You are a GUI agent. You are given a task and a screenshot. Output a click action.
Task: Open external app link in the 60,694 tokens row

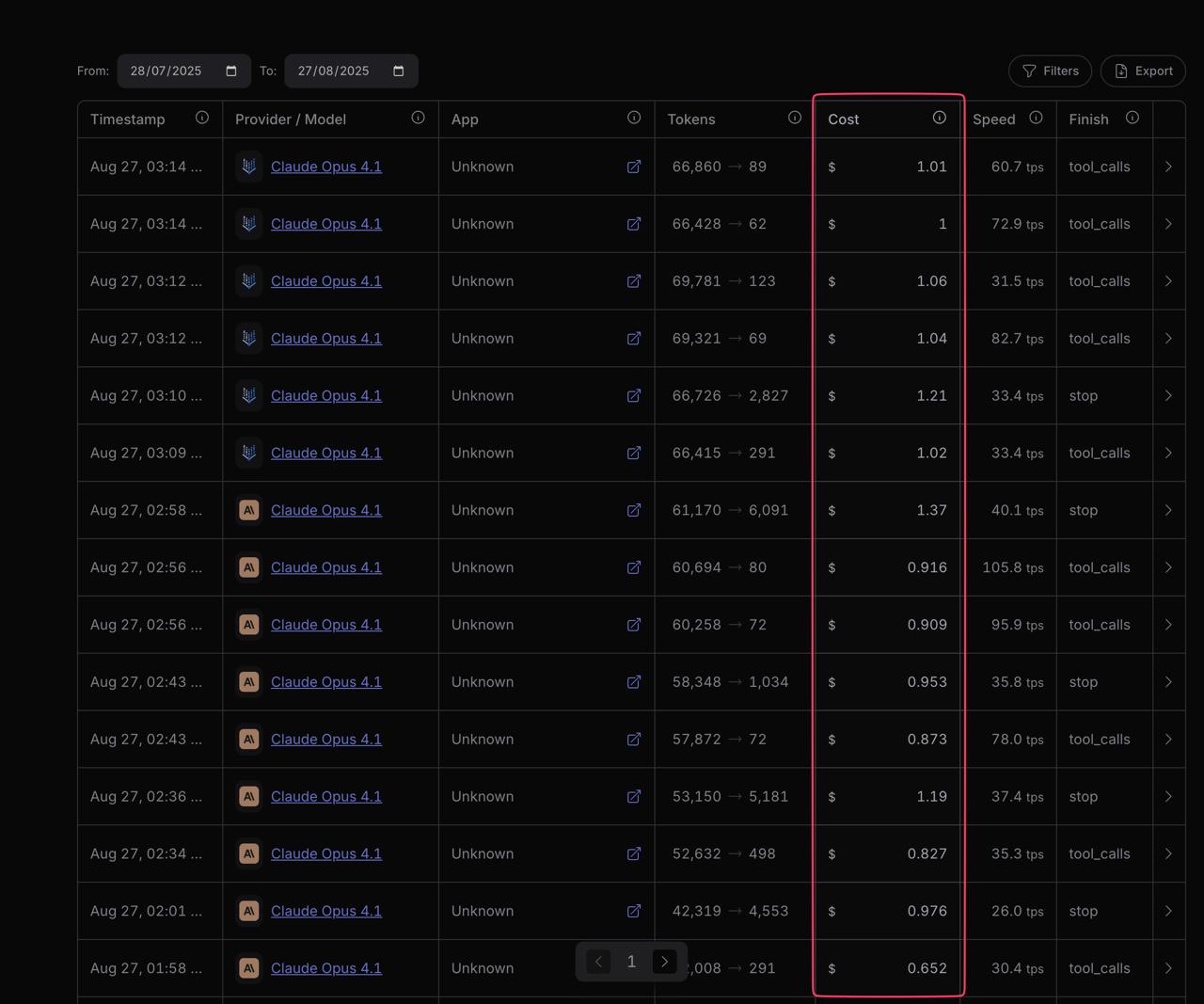coord(634,567)
